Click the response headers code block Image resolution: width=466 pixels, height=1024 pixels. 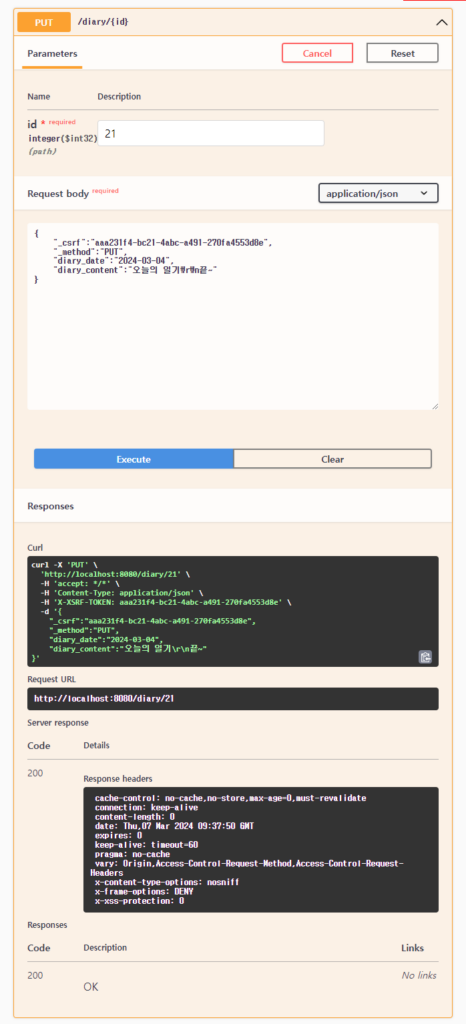(261, 850)
